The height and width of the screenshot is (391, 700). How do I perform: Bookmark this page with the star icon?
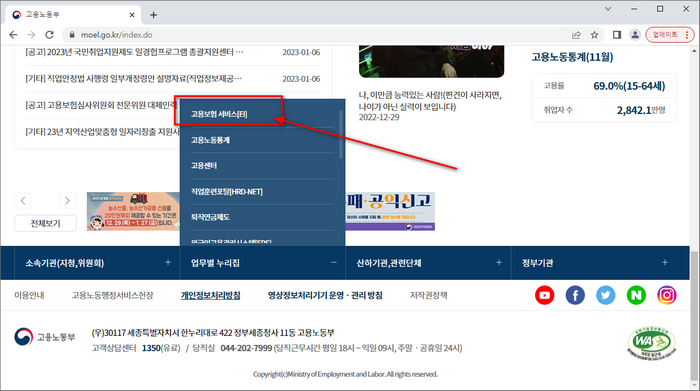(x=594, y=35)
